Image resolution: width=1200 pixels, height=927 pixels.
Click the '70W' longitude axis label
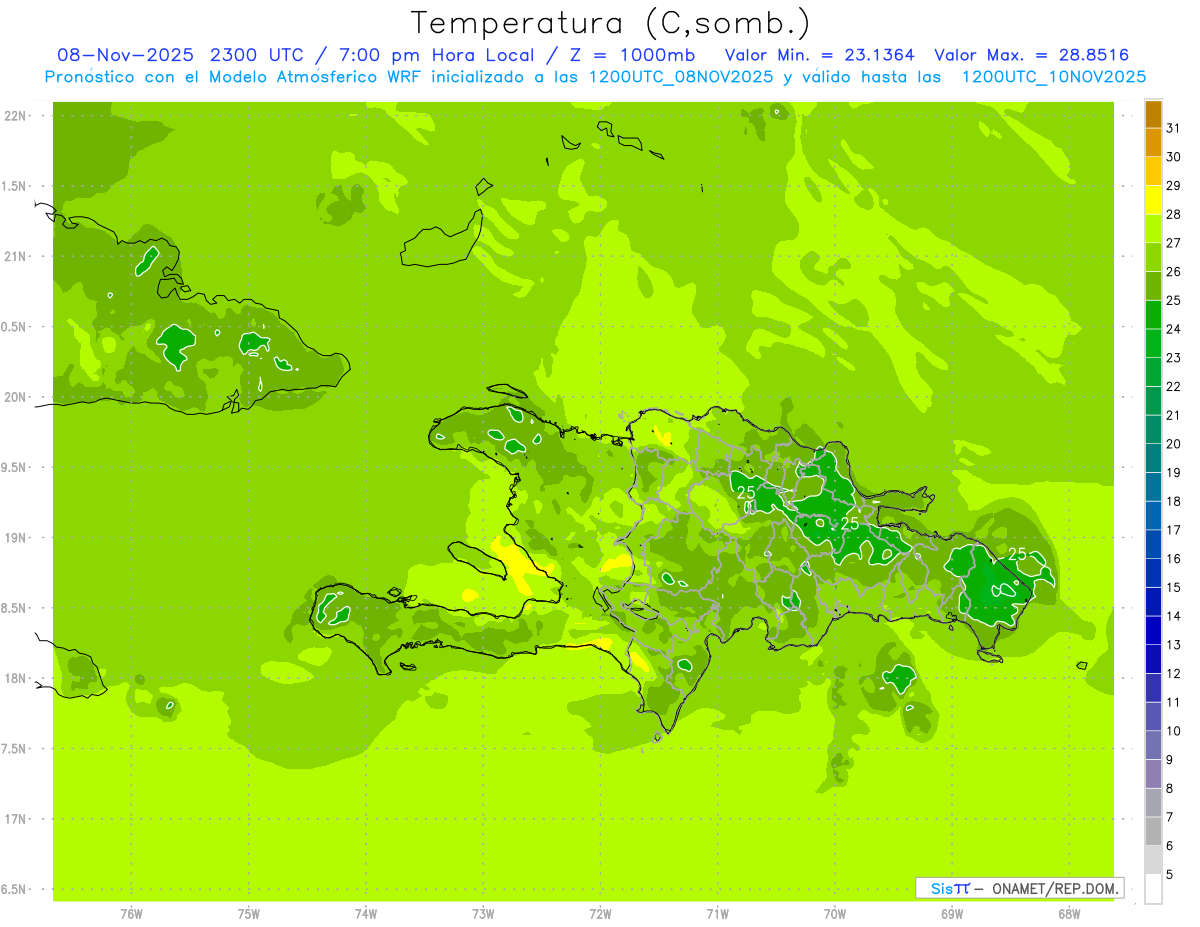click(835, 914)
